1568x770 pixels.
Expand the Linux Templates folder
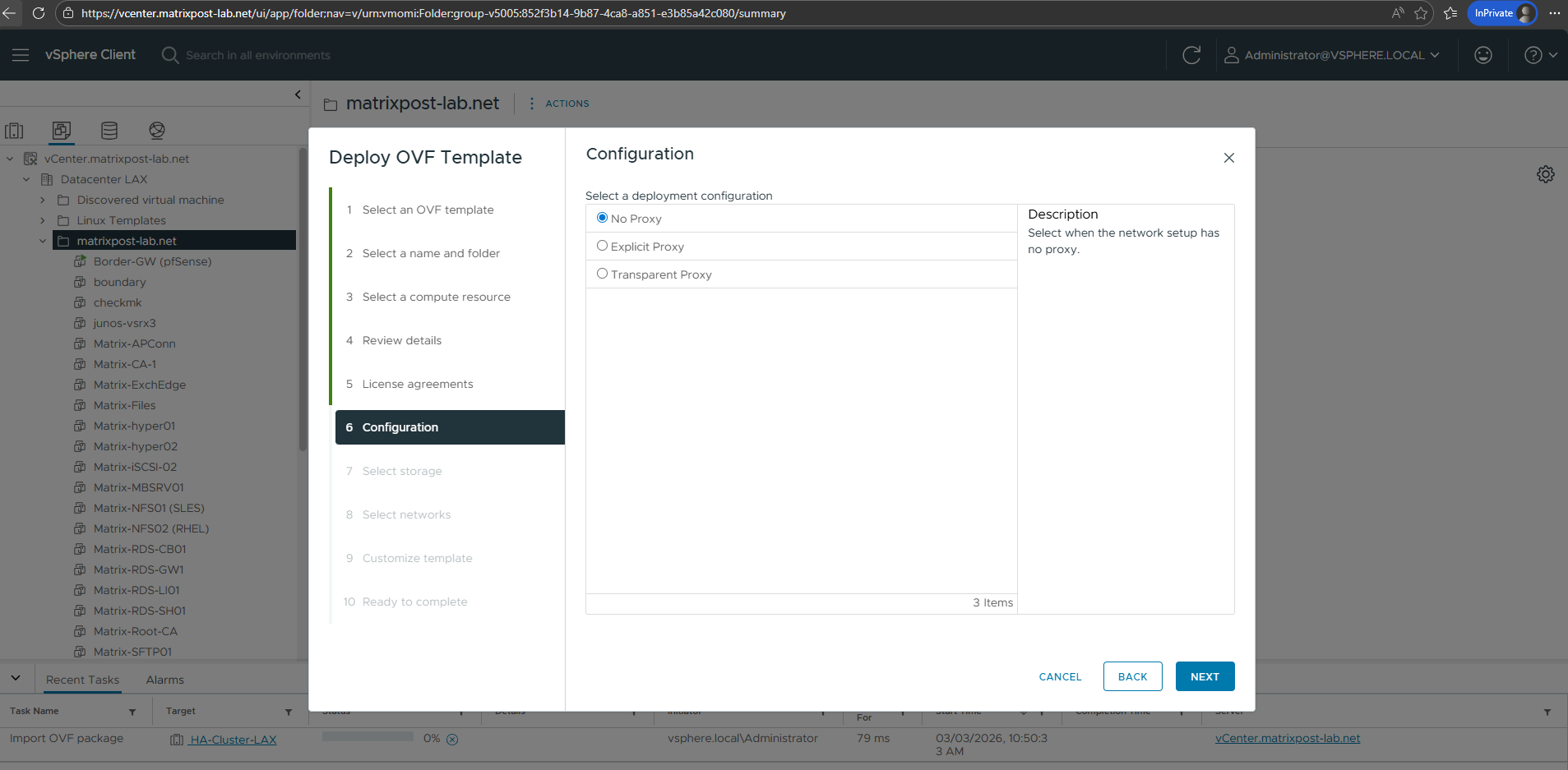(43, 220)
